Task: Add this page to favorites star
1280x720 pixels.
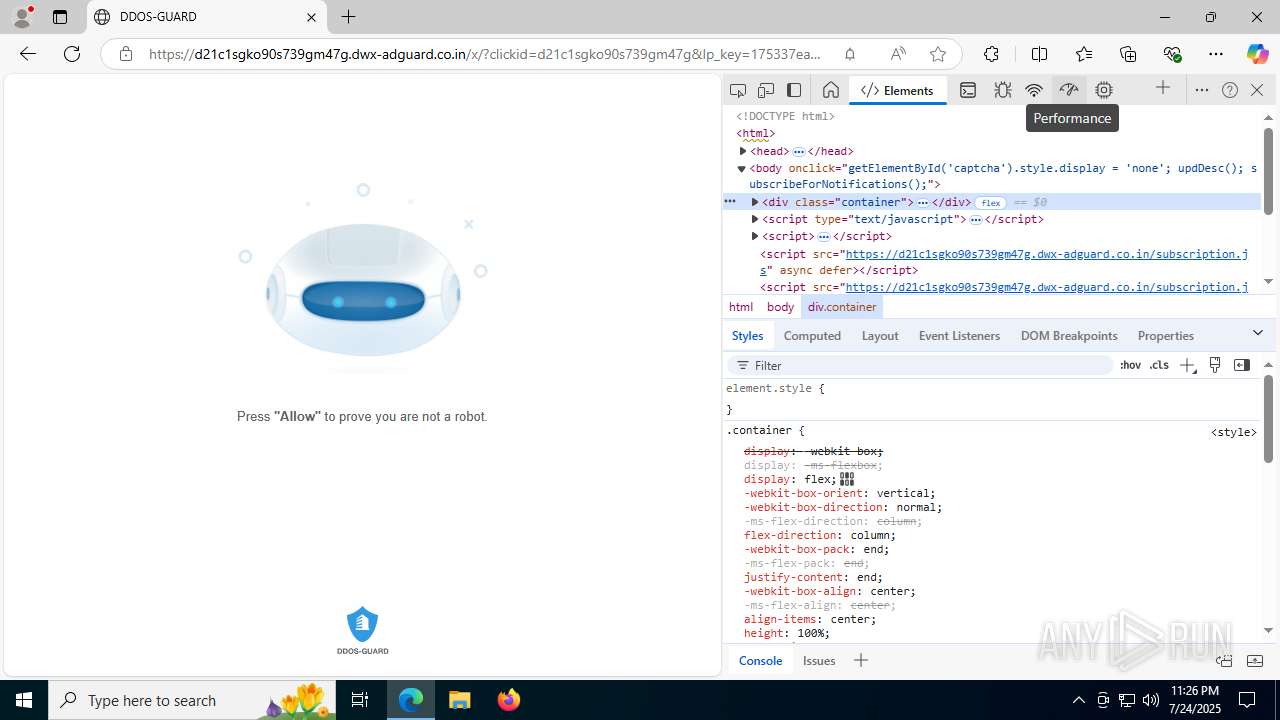Action: [x=937, y=54]
